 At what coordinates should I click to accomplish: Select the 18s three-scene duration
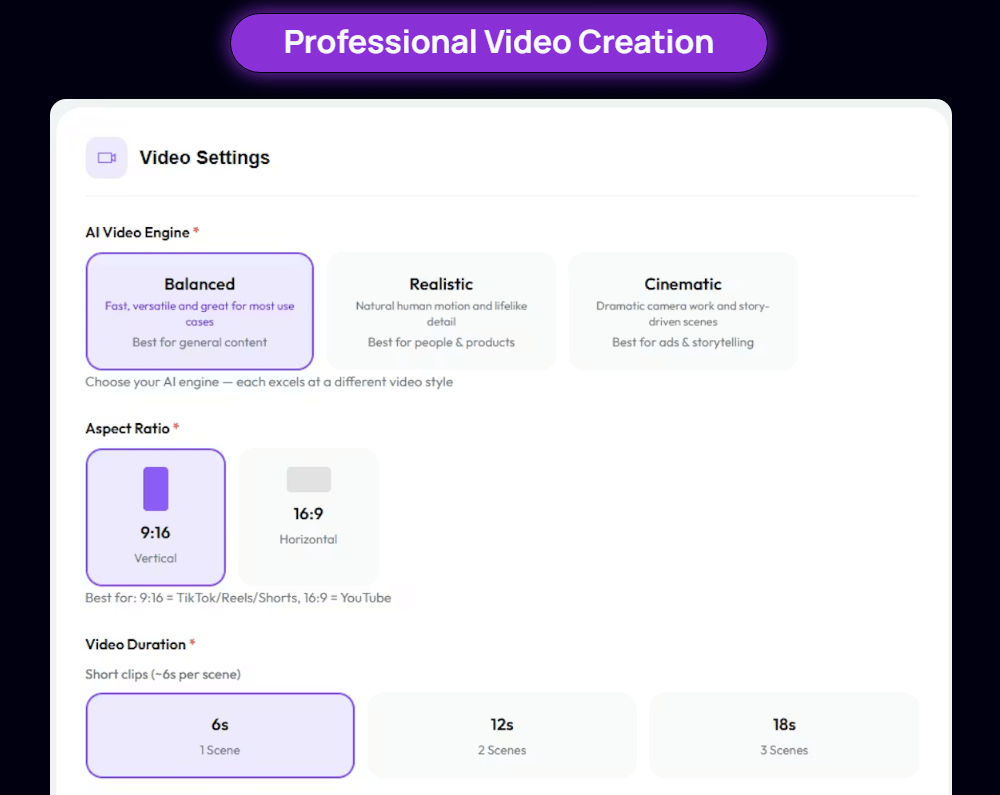tap(784, 734)
